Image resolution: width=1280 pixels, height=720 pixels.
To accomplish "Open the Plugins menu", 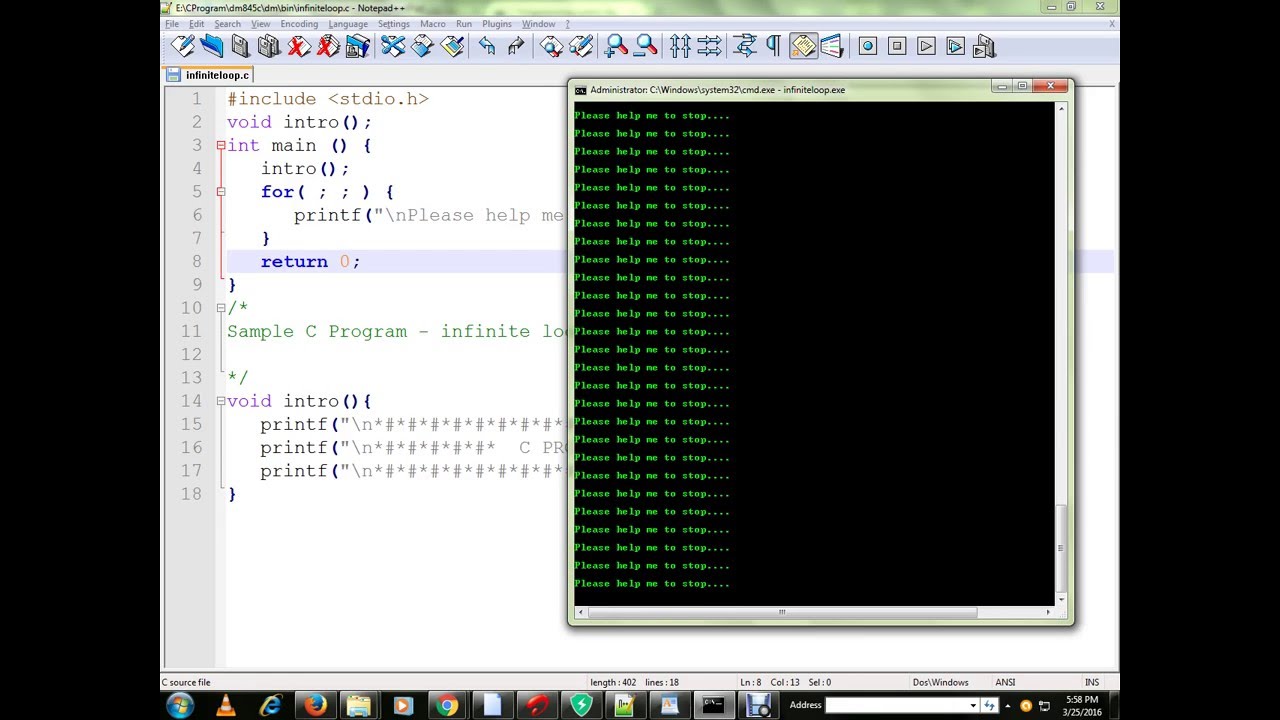I will 497,24.
